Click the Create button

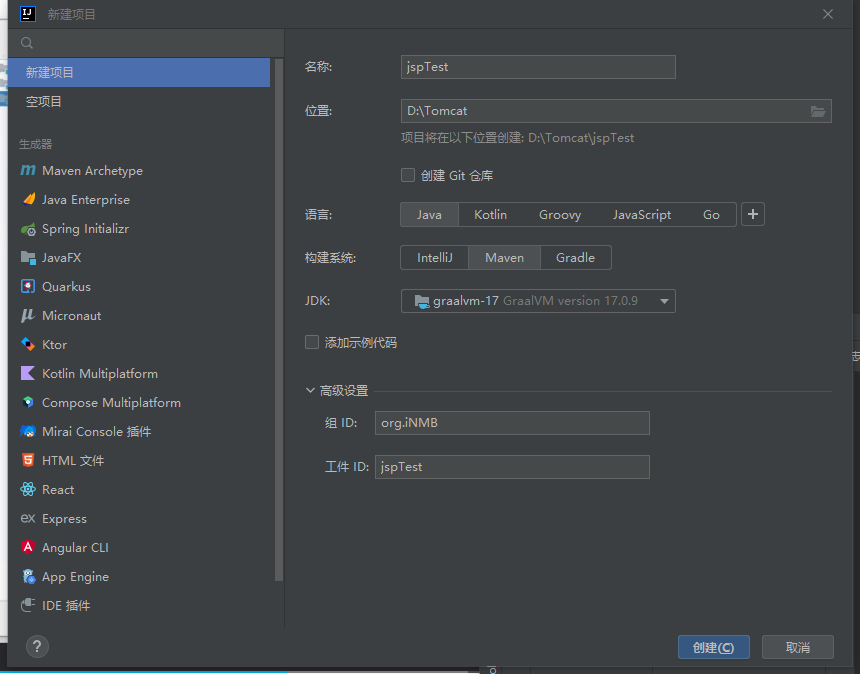click(714, 647)
